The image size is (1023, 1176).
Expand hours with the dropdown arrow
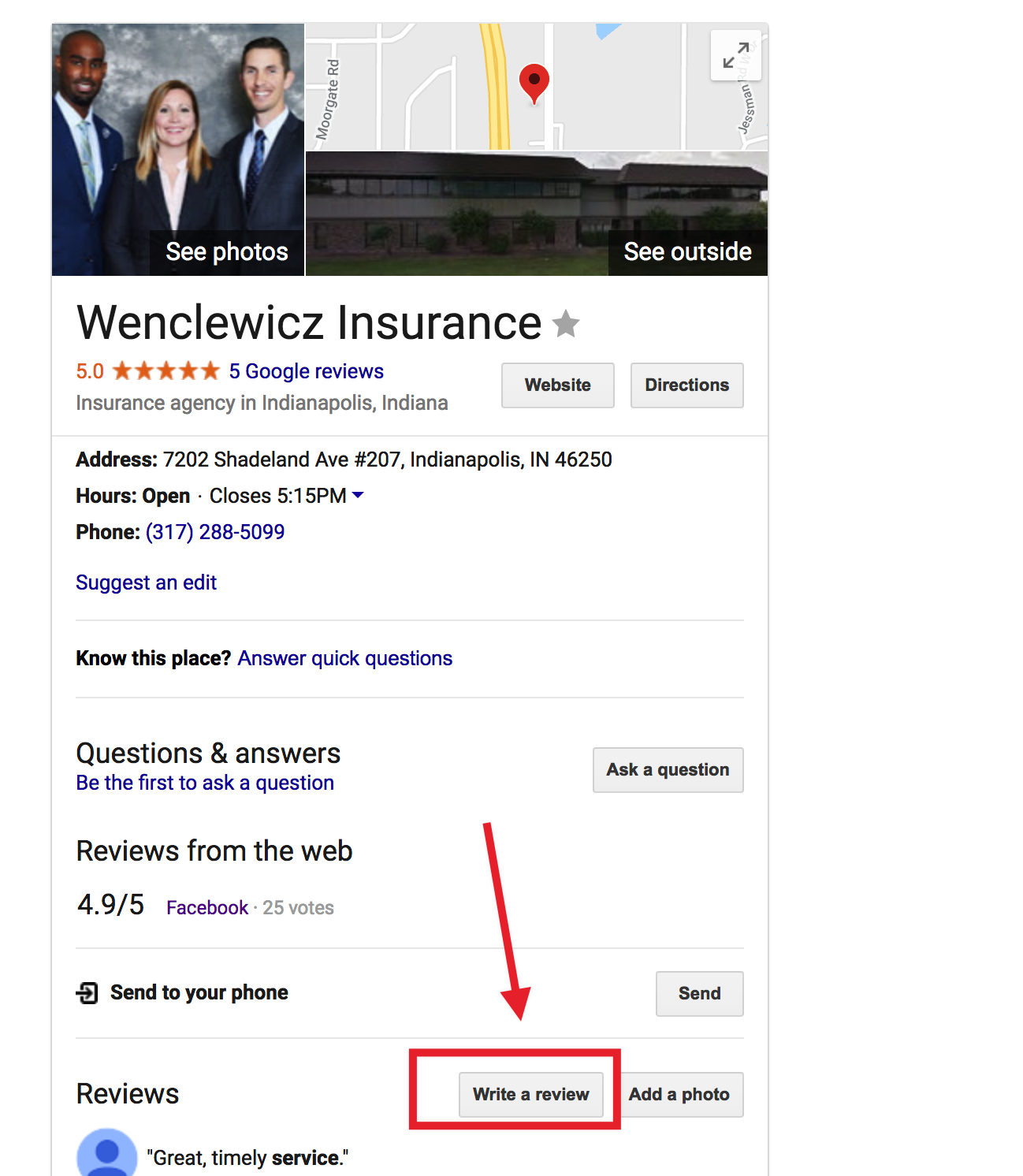coord(358,495)
